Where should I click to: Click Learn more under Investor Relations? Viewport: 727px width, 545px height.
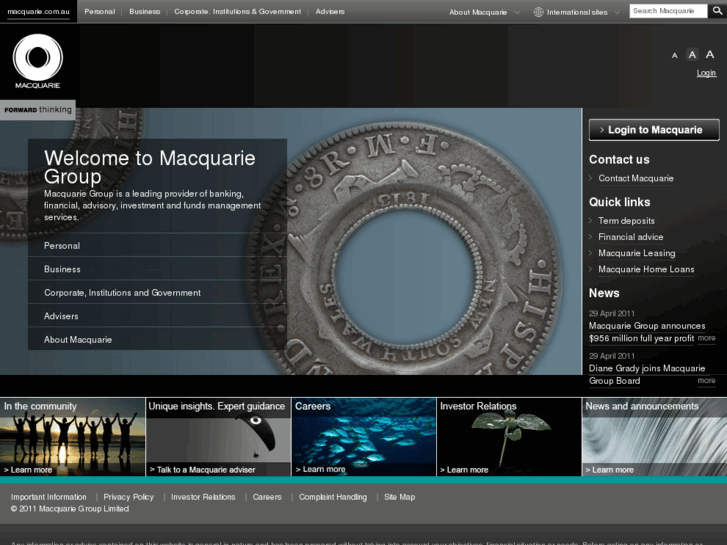click(x=464, y=470)
